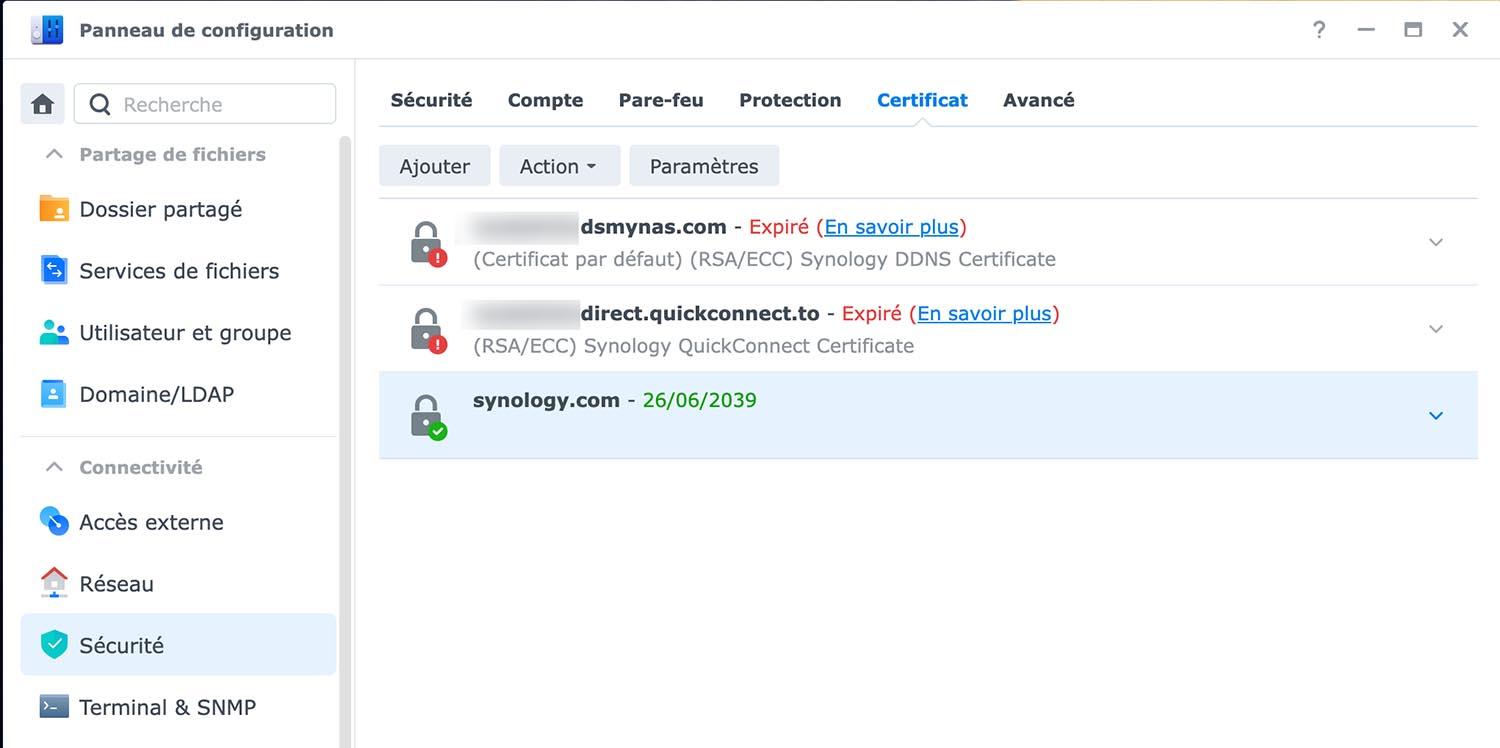Minimize the Panneau de configuration window
Image resolution: width=1500 pixels, height=748 pixels.
pos(1366,30)
